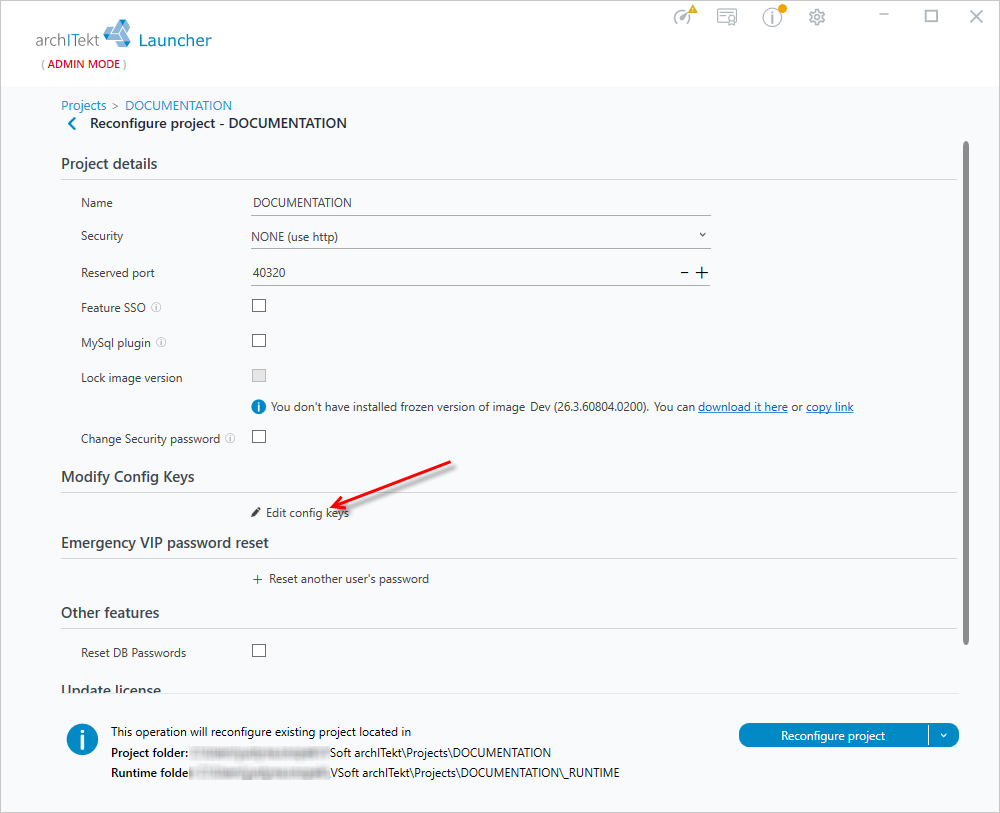The height and width of the screenshot is (813, 1000).
Task: Click the Emergency VIP password reset heading
Action: [x=165, y=543]
